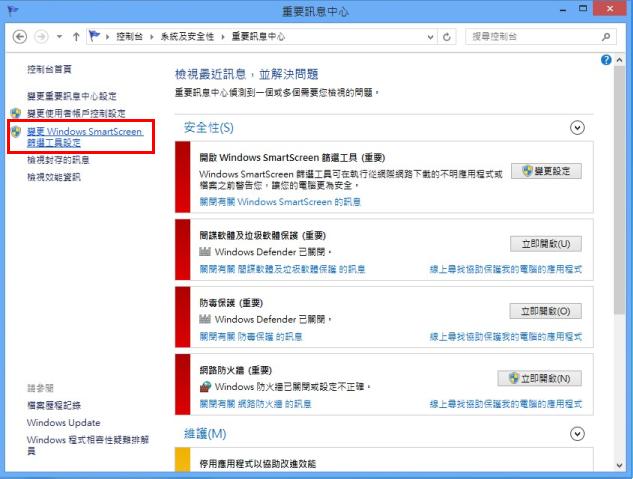Click the 維護(M) section heading
Image resolution: width=633 pixels, height=479 pixels.
coord(205,434)
